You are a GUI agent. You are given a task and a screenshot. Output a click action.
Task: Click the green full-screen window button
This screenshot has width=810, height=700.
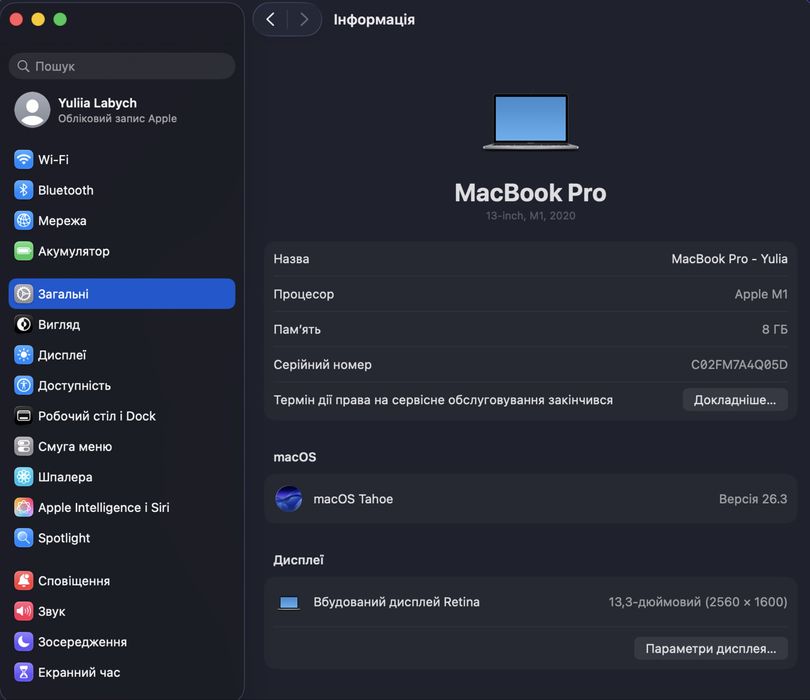60,20
